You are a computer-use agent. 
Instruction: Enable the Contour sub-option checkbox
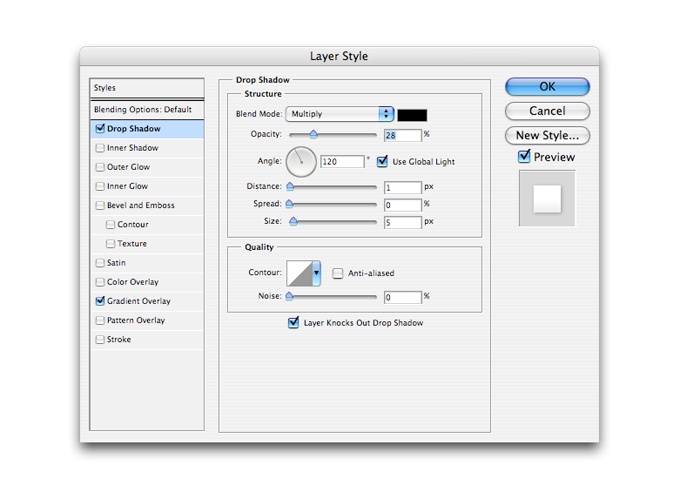(x=111, y=224)
